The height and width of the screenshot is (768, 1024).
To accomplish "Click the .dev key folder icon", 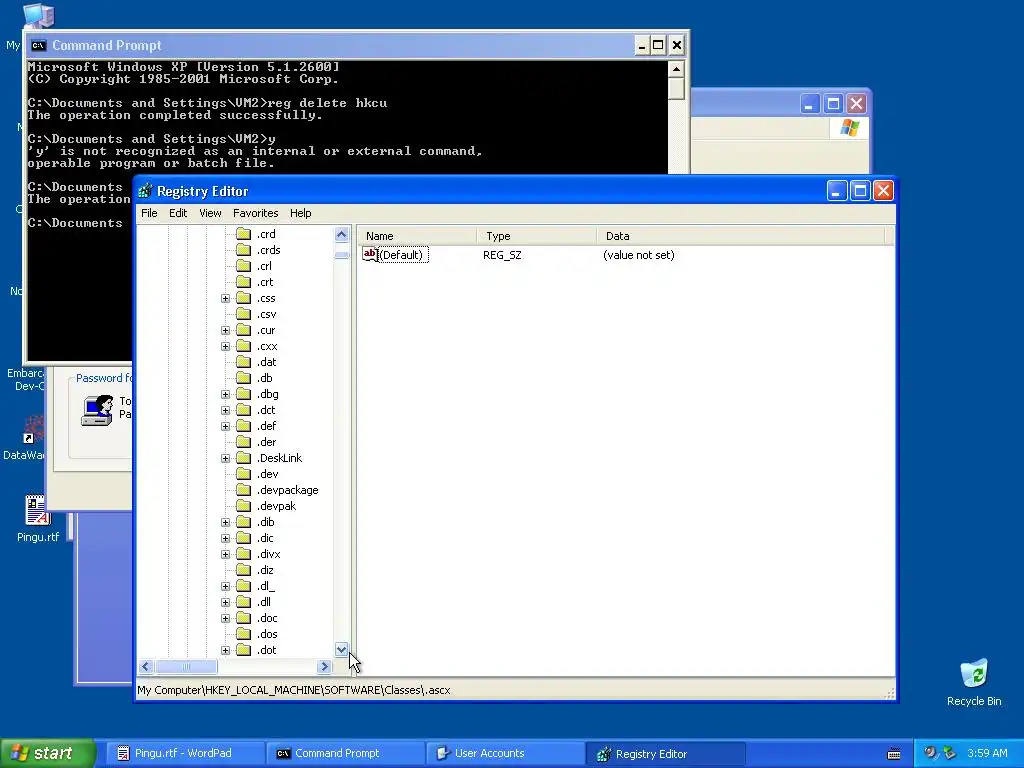I will point(244,474).
